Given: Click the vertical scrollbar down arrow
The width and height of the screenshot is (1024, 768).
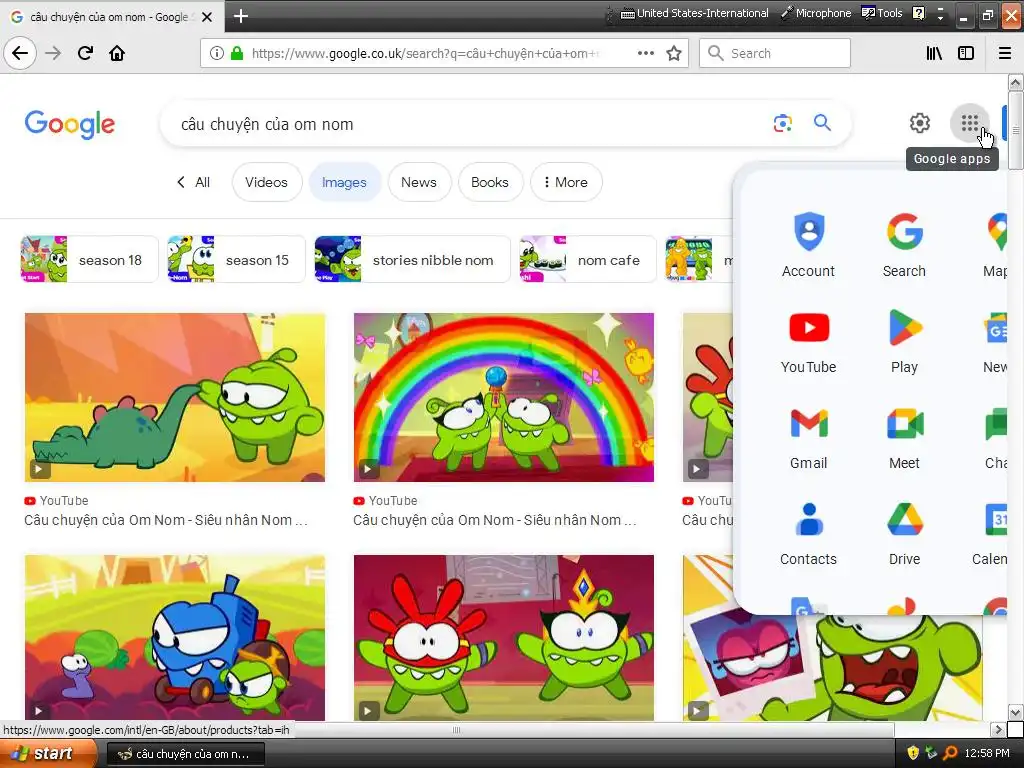Looking at the screenshot, I should (x=1015, y=711).
